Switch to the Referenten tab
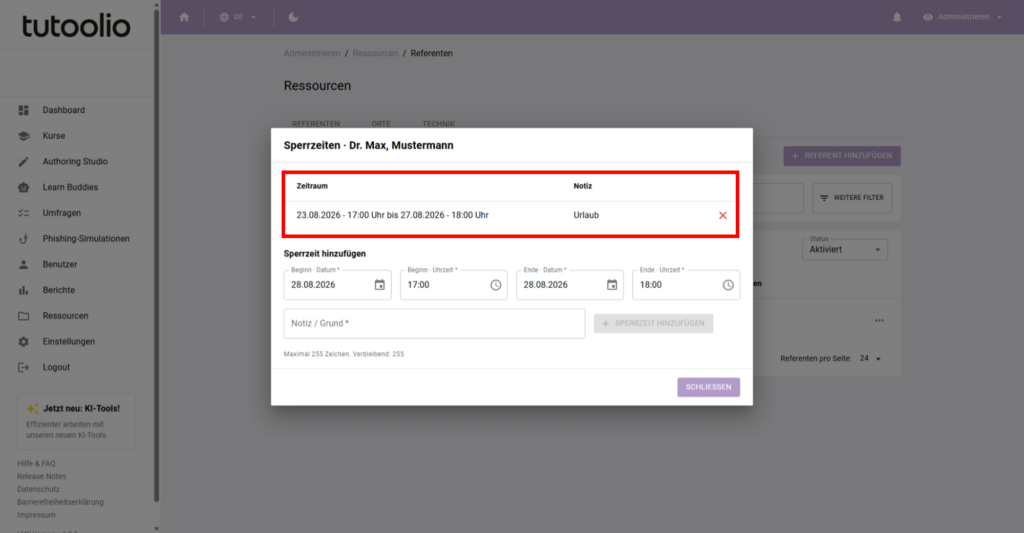 (x=316, y=123)
